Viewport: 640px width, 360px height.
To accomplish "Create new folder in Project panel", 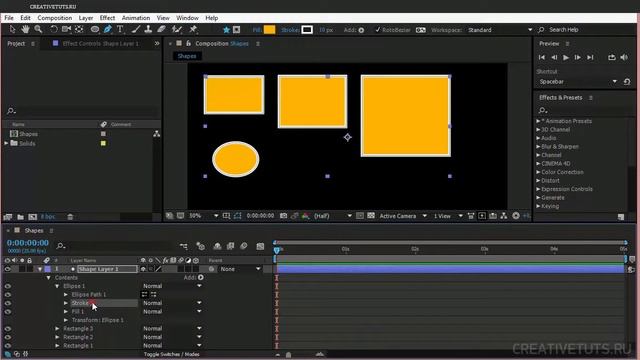I will click(20, 217).
